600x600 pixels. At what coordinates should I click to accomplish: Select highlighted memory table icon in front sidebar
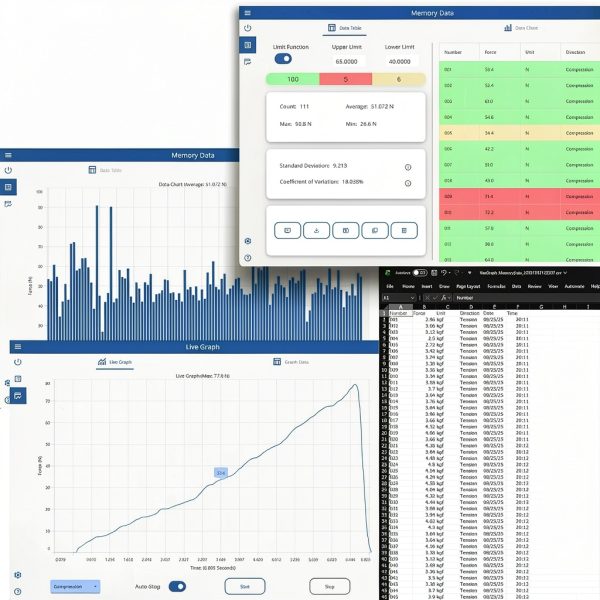(248, 45)
